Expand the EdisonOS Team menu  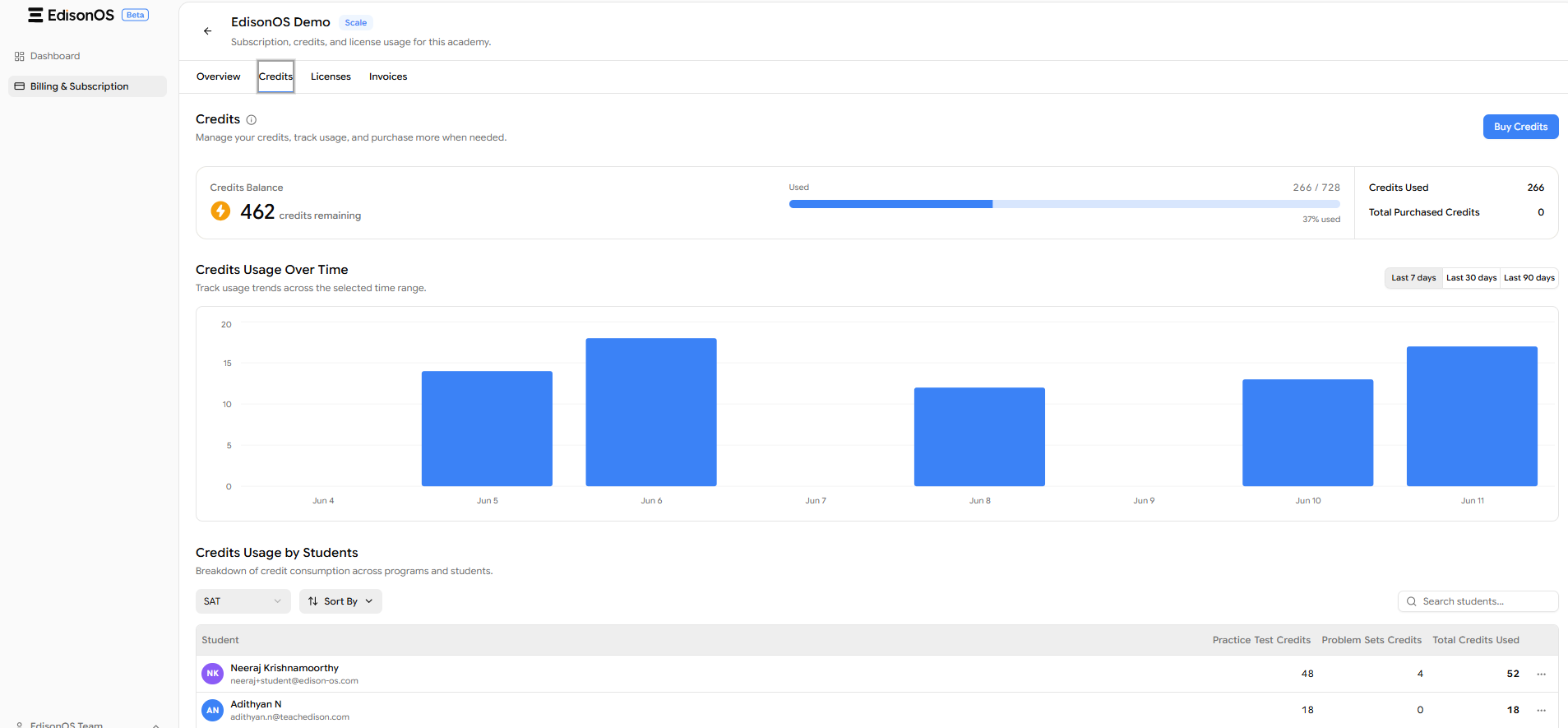point(87,724)
